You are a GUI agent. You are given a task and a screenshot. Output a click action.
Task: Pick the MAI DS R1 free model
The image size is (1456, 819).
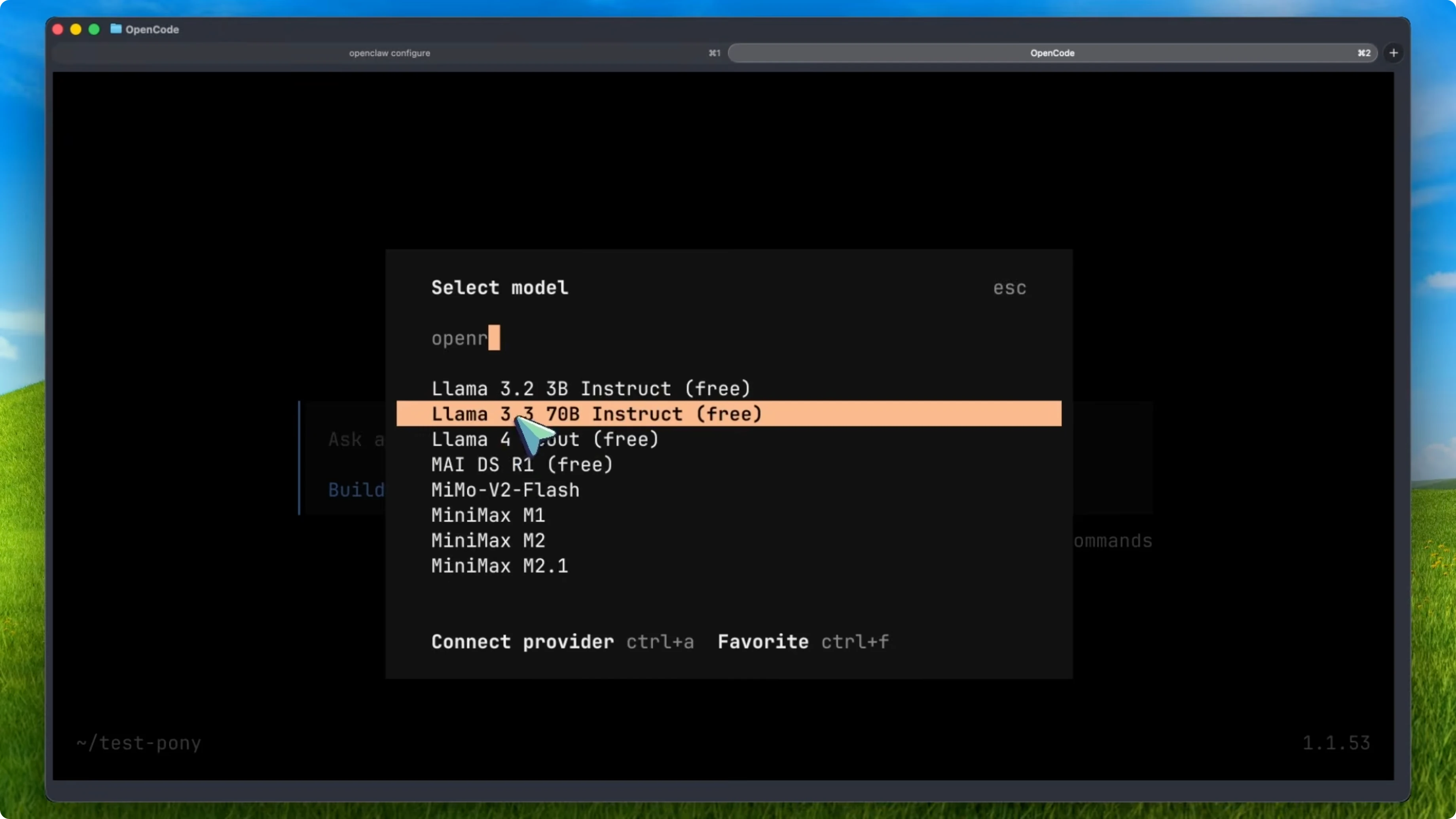pos(522,464)
